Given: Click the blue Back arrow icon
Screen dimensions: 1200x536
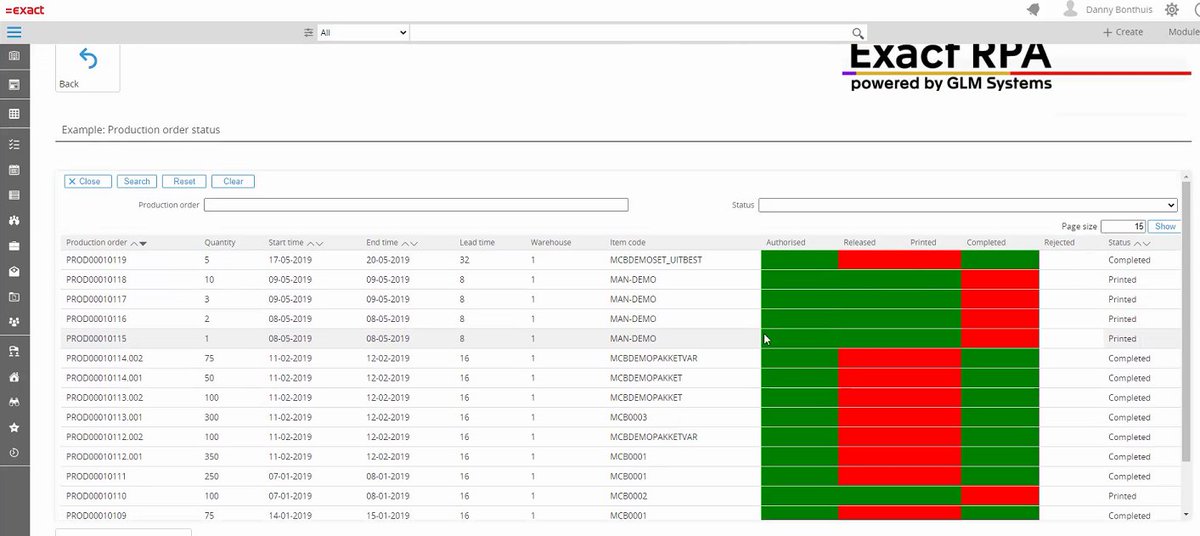Looking at the screenshot, I should click(x=88, y=59).
